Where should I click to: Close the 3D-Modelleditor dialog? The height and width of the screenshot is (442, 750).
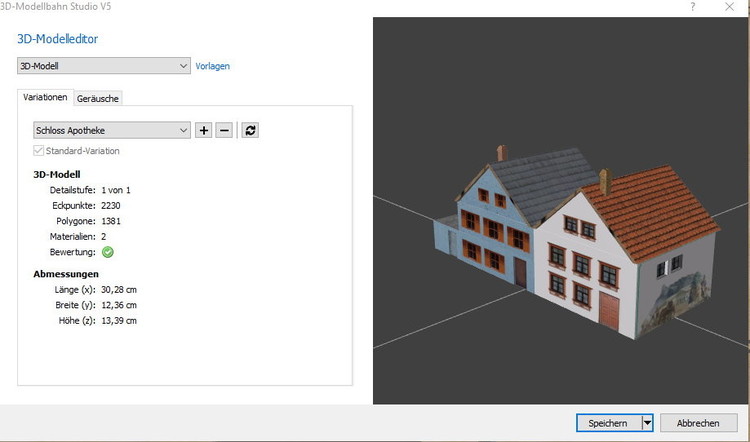729,7
